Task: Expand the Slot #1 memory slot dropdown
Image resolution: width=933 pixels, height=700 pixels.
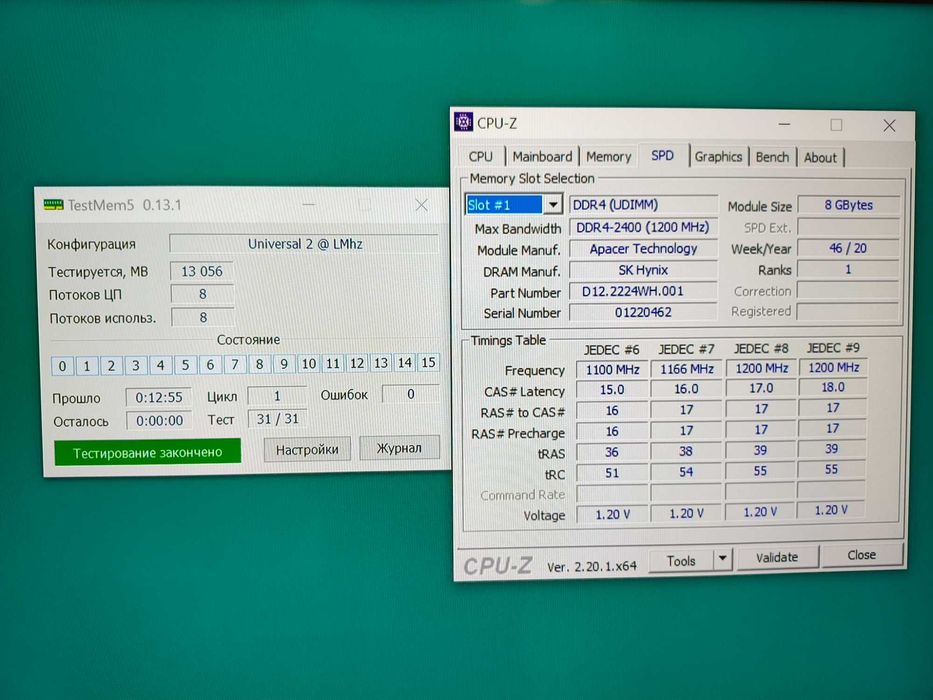Action: click(x=553, y=205)
